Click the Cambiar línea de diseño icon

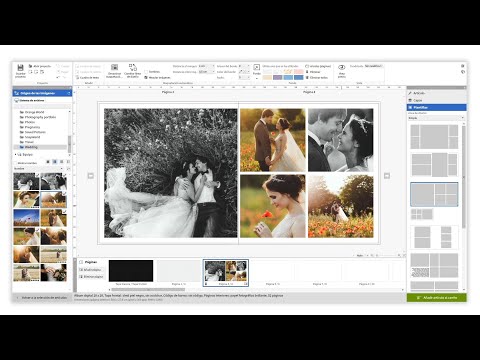click(x=133, y=67)
